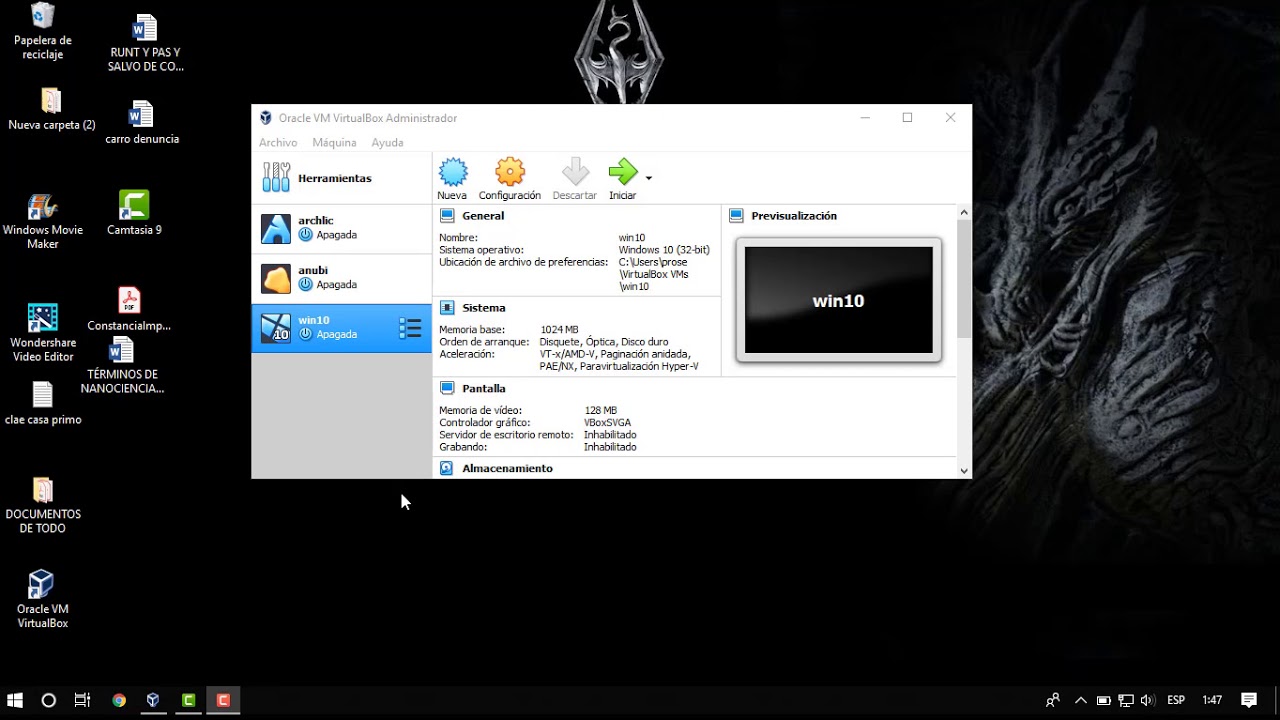Select DOCUMENTOS DE TODO folder

click(43, 505)
